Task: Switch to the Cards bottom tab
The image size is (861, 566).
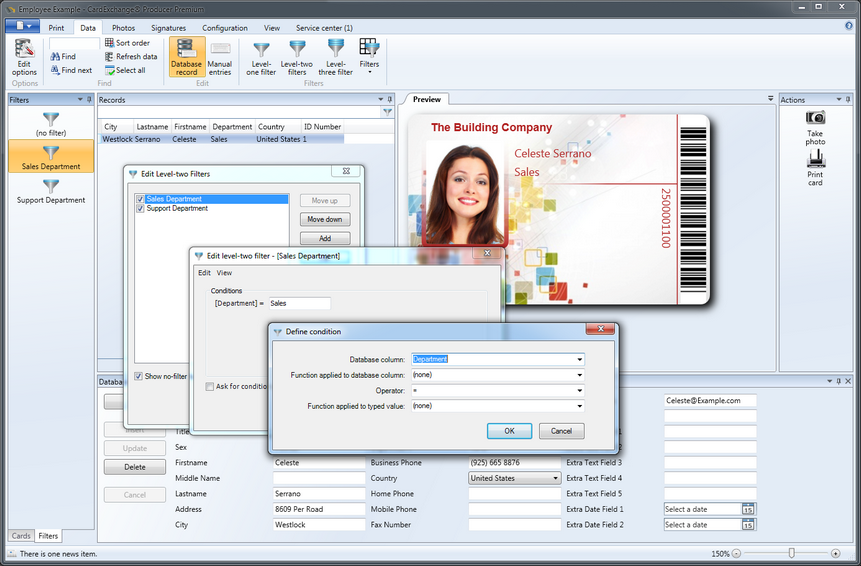Action: (21, 536)
